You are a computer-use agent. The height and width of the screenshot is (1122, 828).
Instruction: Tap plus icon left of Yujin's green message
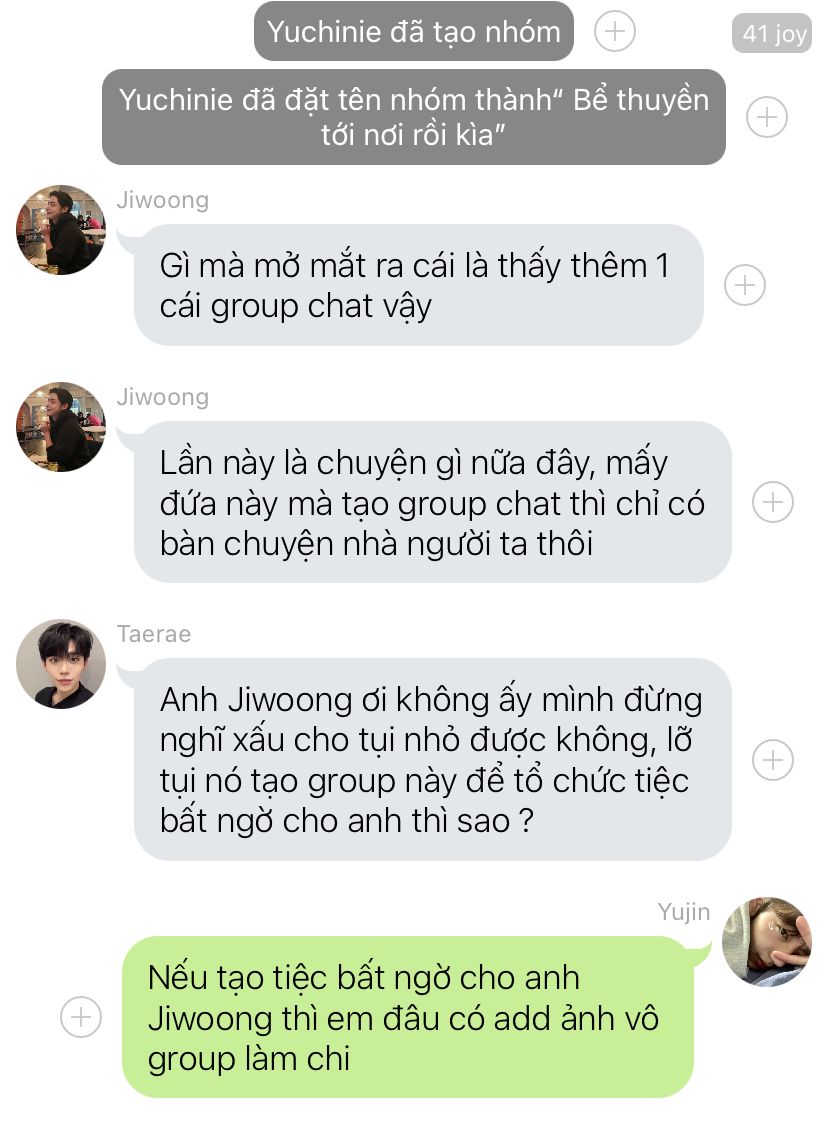click(81, 1016)
